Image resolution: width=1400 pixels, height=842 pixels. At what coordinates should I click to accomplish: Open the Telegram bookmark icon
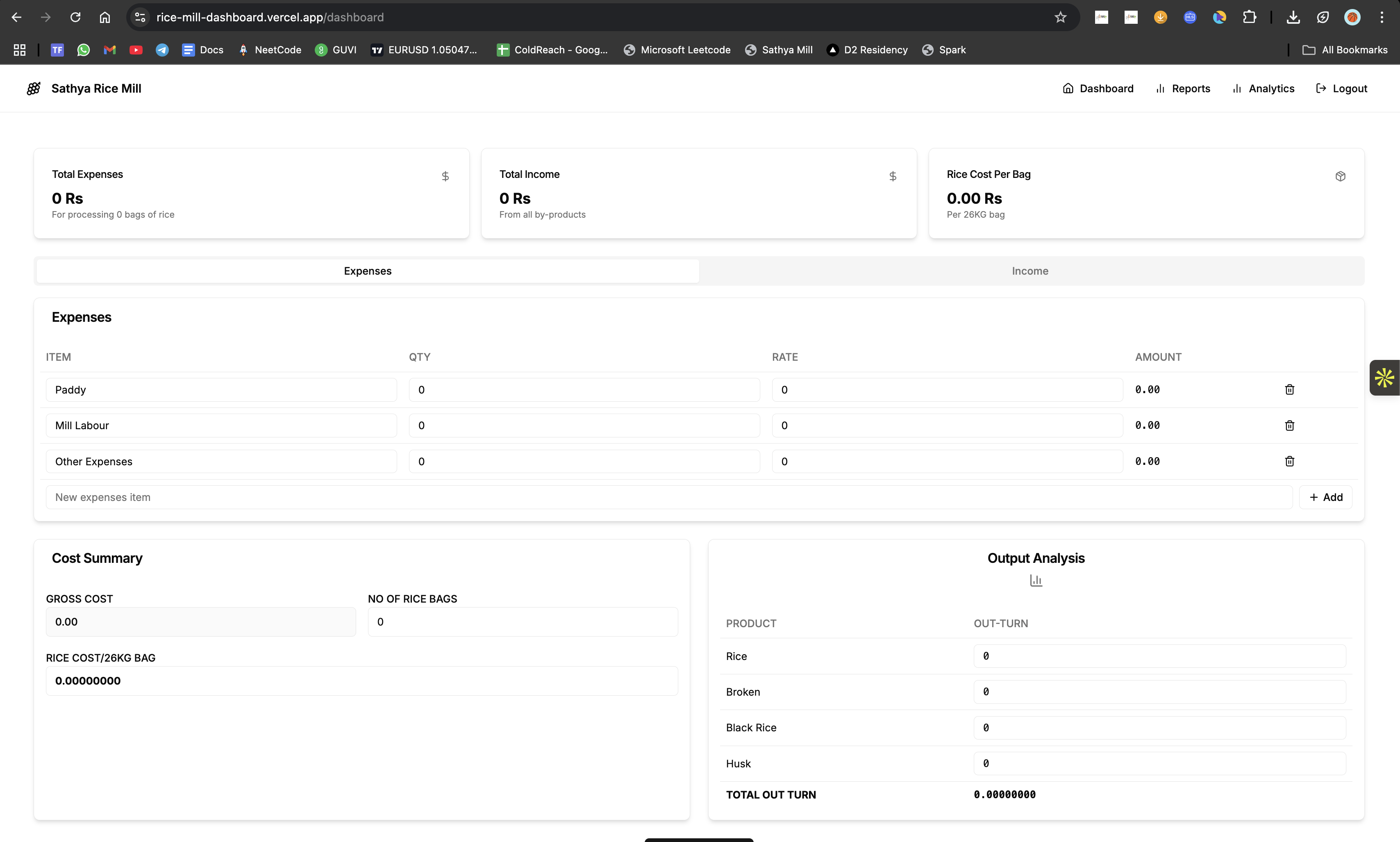[x=161, y=50]
